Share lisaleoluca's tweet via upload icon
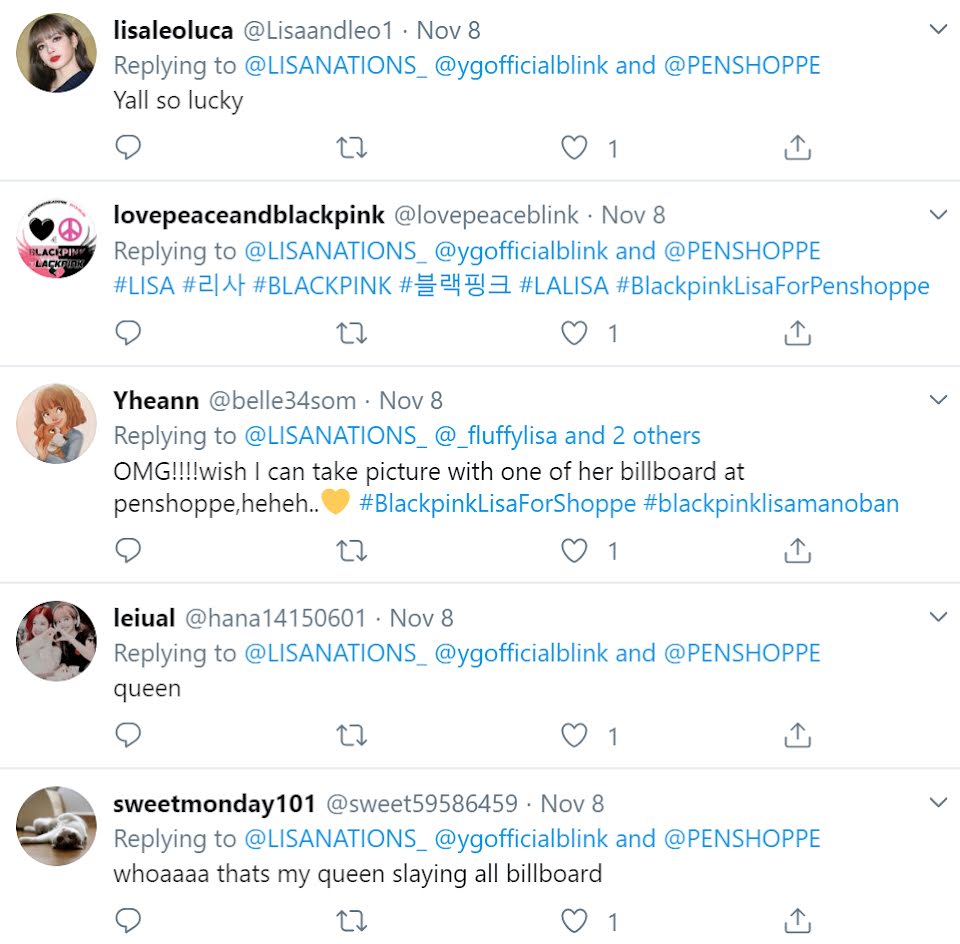The height and width of the screenshot is (944, 960). 797,148
